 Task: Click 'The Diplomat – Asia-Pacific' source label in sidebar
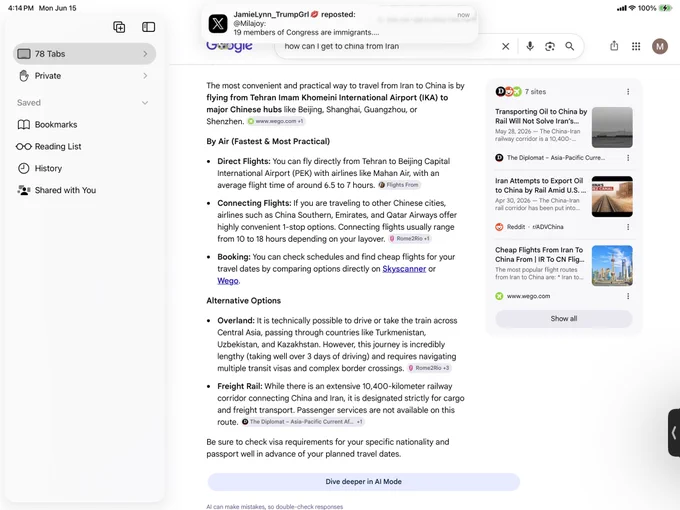(x=556, y=158)
